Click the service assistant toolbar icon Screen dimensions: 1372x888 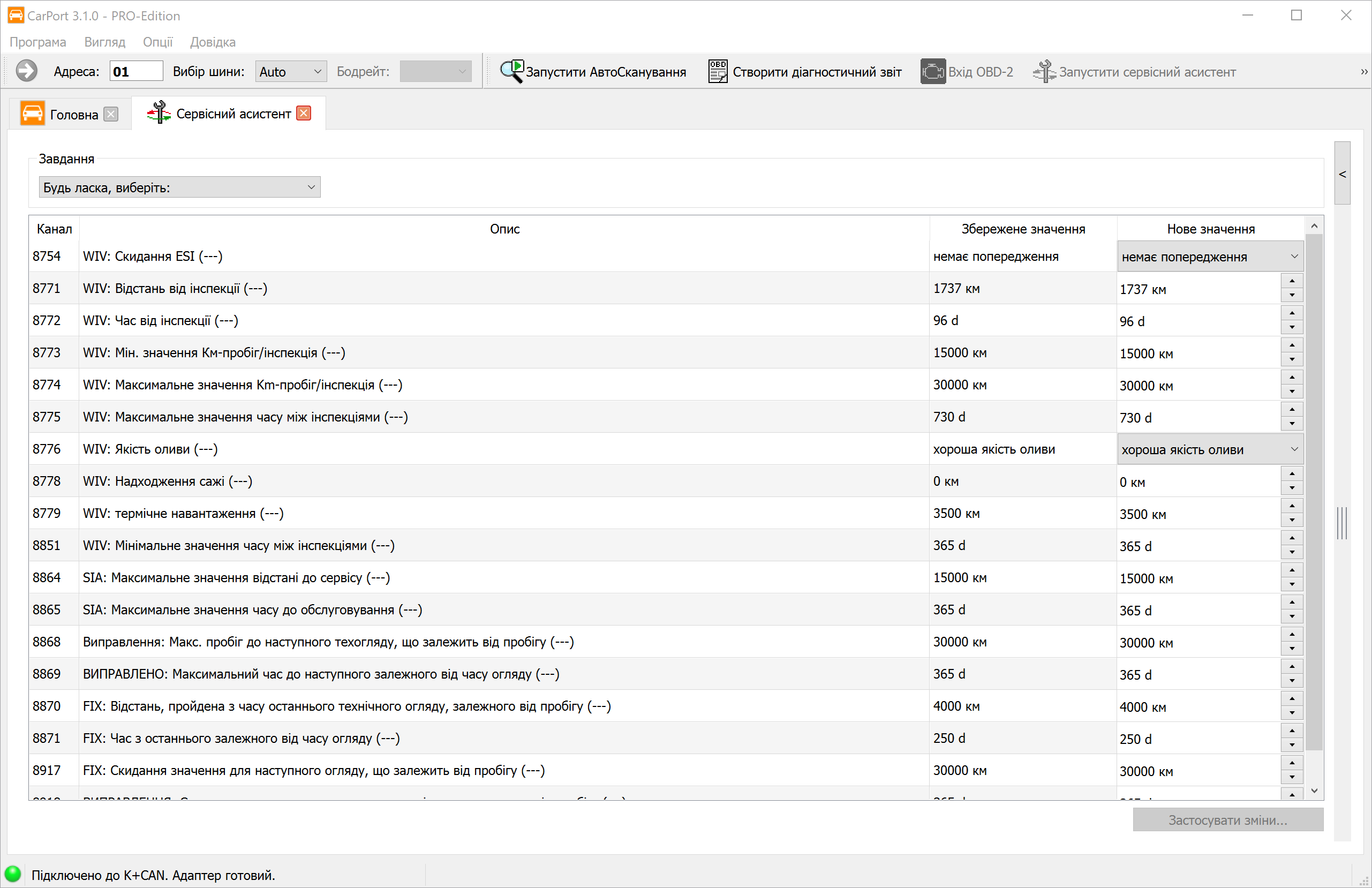(x=1044, y=72)
